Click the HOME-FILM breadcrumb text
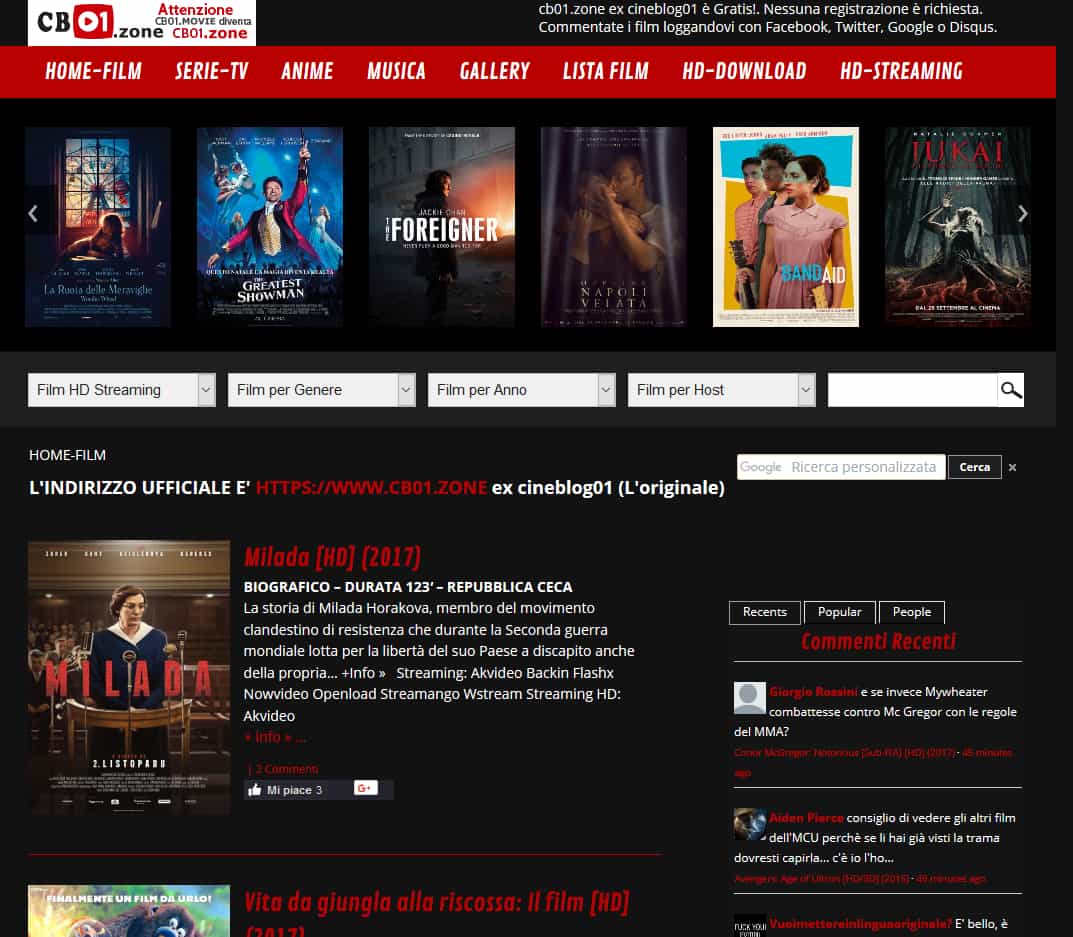1073x937 pixels. (x=68, y=455)
